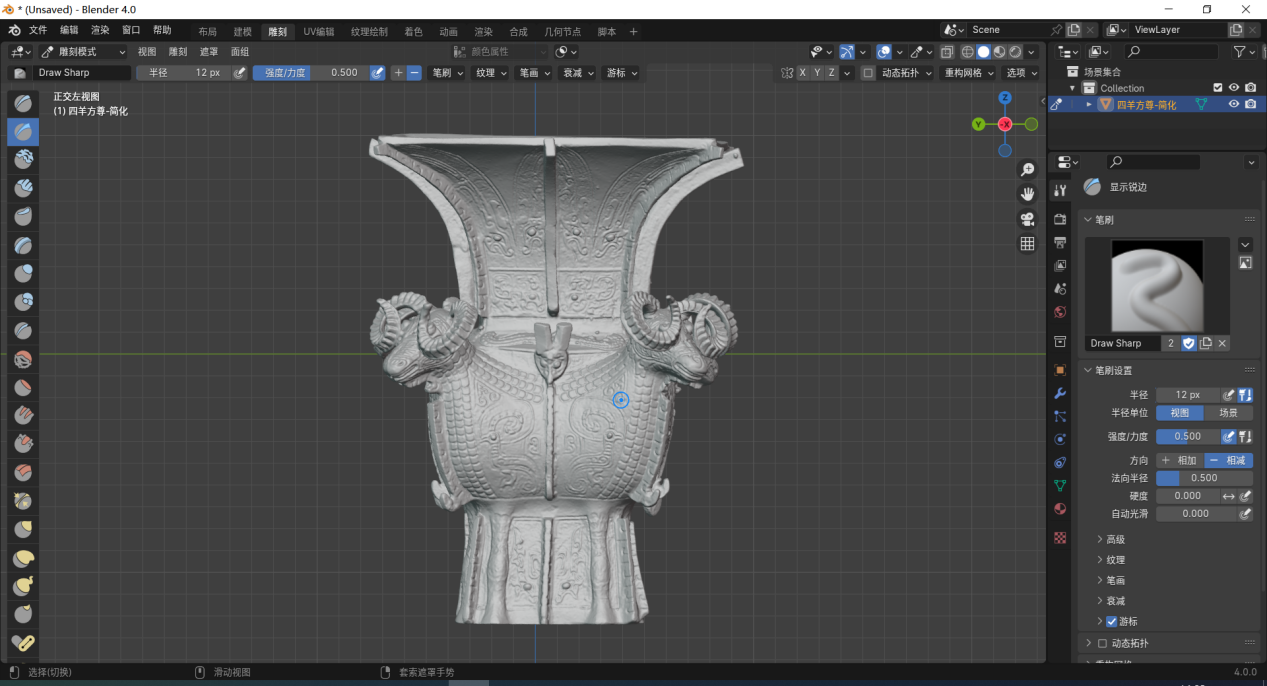Select the Draw brush tool at top of toolbar
Screen dimensions: 1267x686
click(23, 103)
